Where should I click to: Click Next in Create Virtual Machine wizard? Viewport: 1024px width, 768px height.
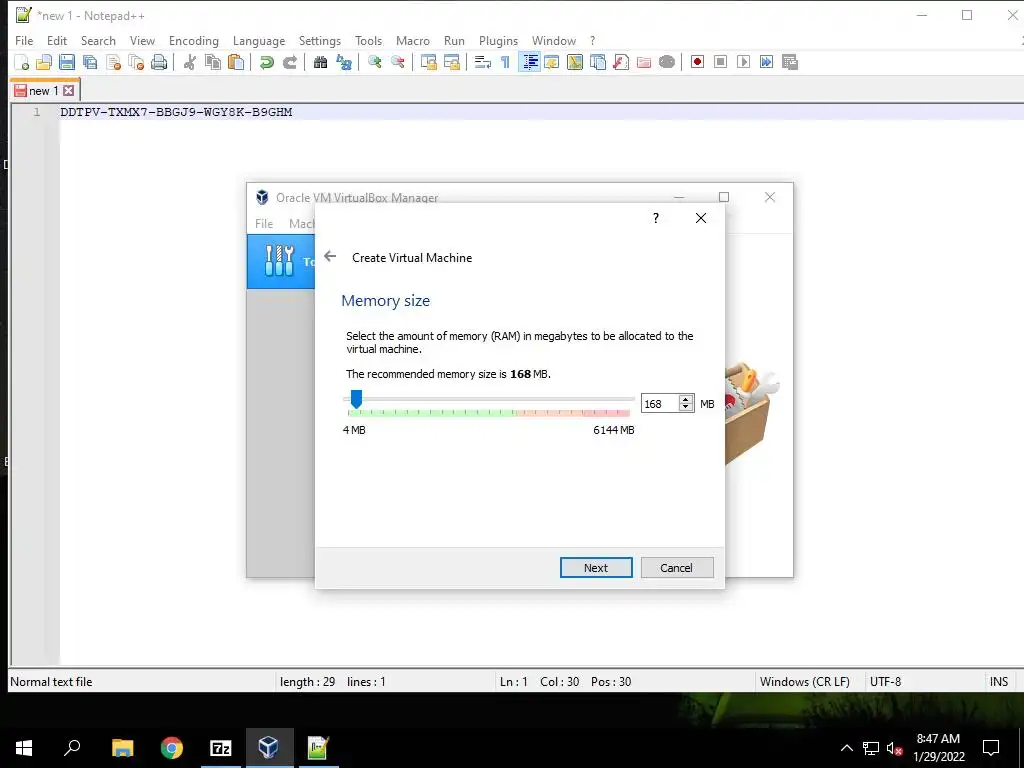tap(596, 568)
